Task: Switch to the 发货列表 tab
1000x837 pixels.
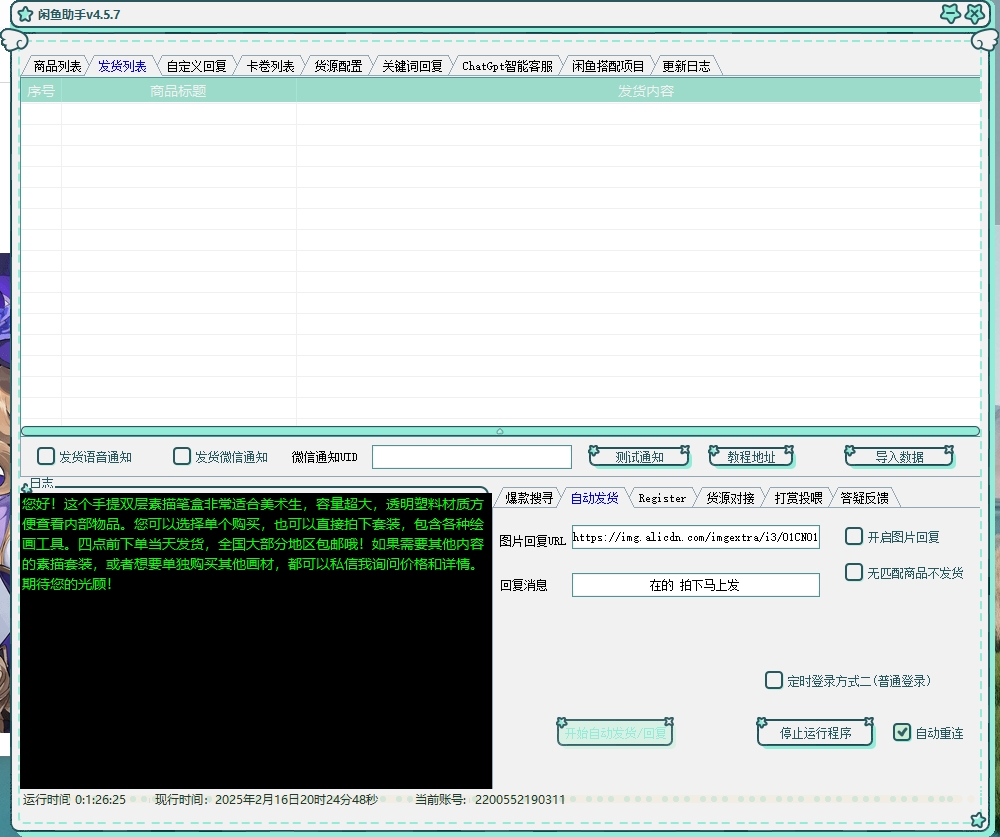Action: coord(122,66)
